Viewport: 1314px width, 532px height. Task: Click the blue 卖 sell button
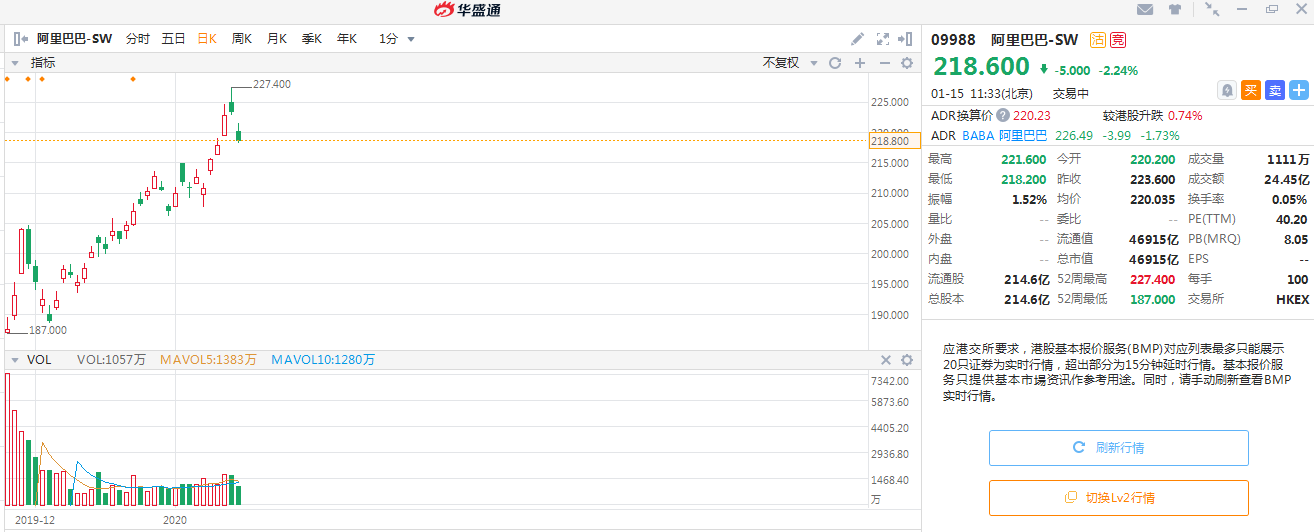pos(1275,90)
